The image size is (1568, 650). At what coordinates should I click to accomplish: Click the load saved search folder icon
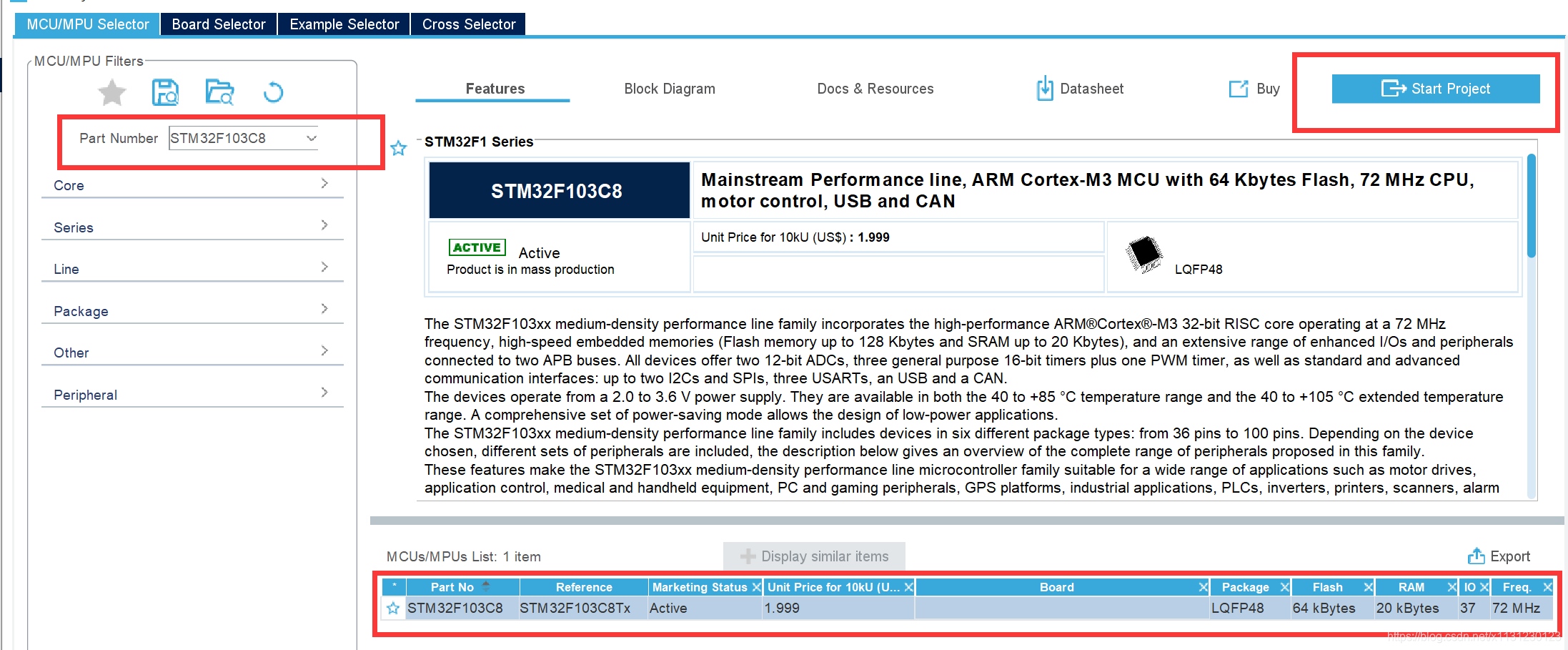pos(219,92)
